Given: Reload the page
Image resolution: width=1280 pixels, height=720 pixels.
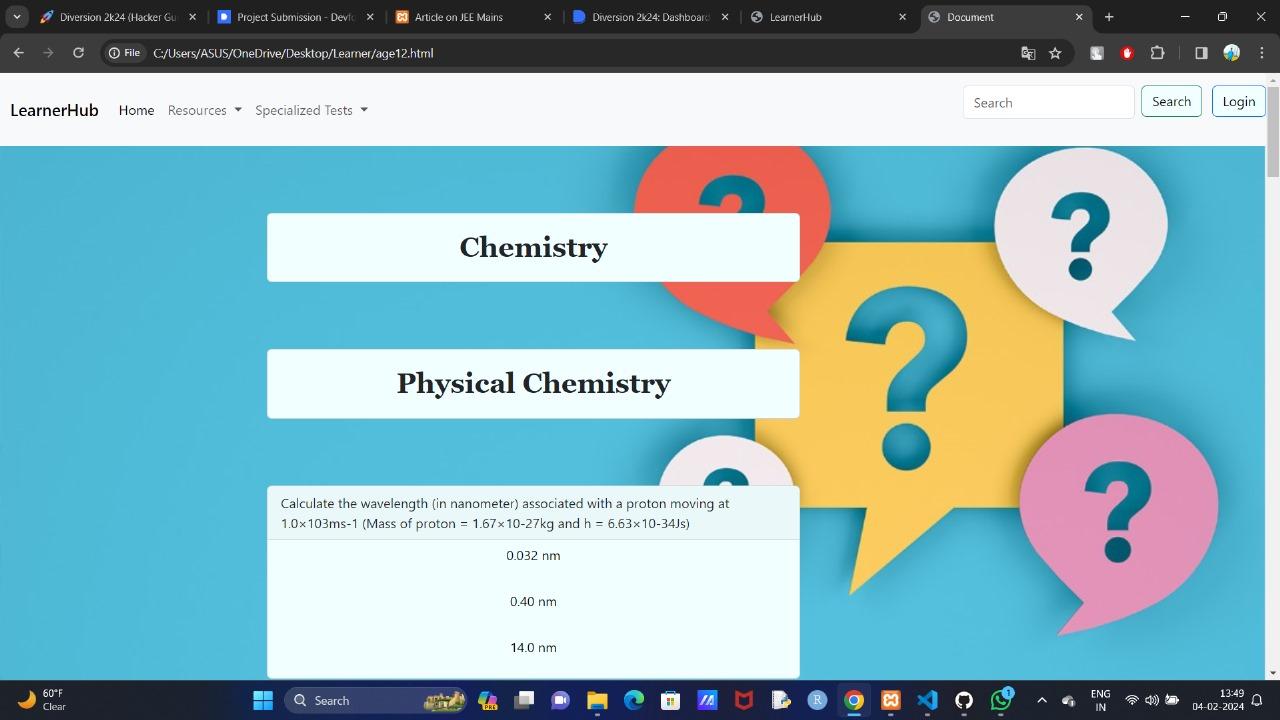Looking at the screenshot, I should 78,53.
